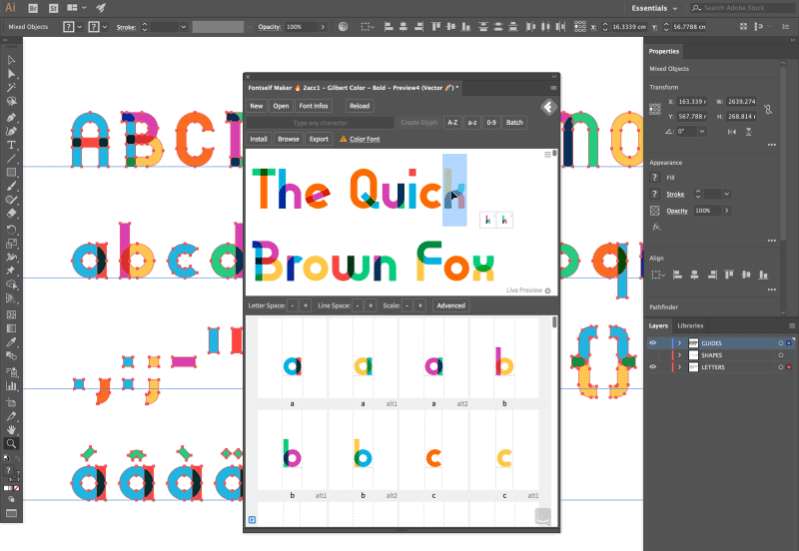Open rotation angle dropdown in Transform

pyautogui.click(x=702, y=132)
